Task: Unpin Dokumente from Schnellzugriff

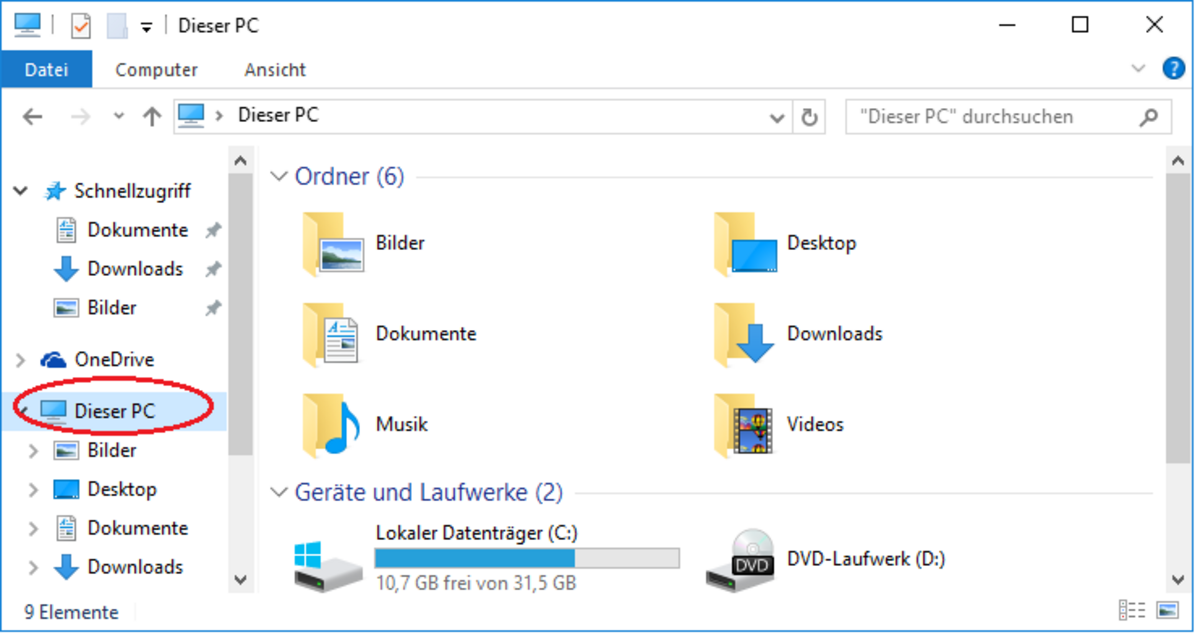Action: (212, 231)
